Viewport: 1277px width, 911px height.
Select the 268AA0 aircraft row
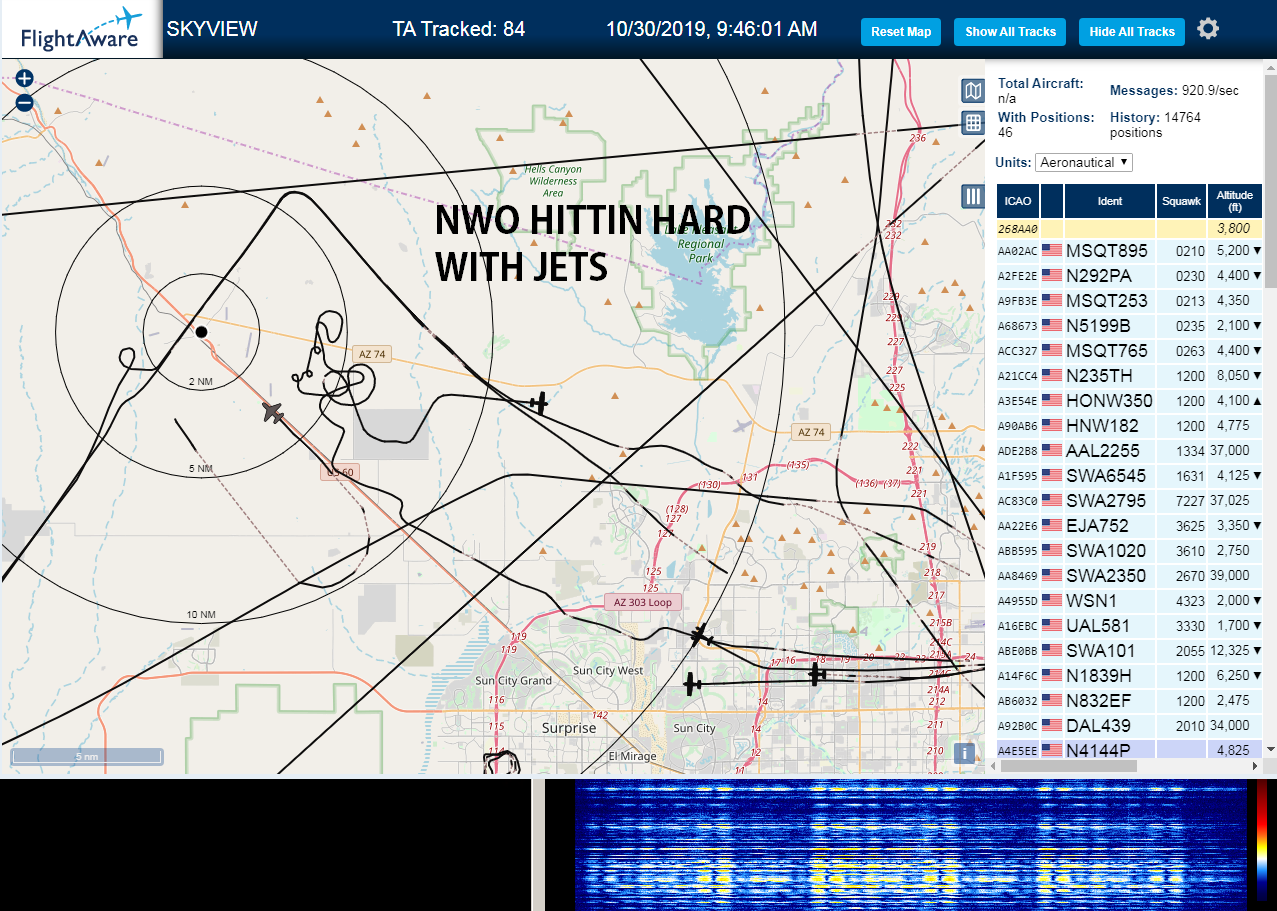pyautogui.click(x=1129, y=228)
